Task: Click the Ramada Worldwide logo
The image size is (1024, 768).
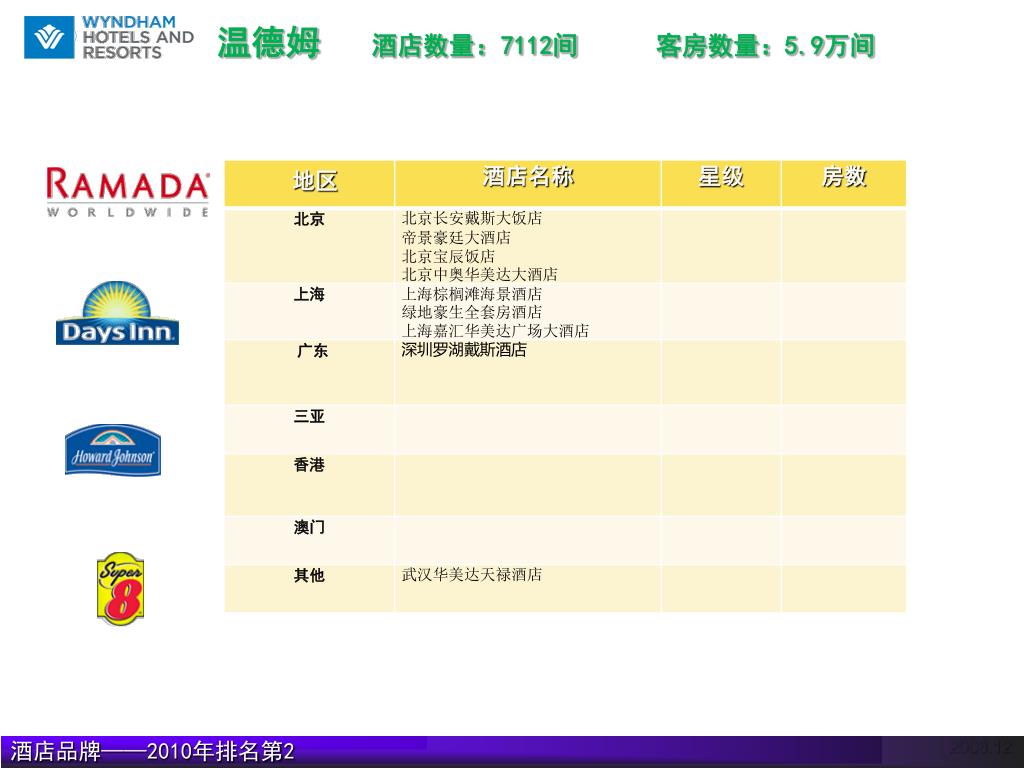Action: tap(128, 192)
